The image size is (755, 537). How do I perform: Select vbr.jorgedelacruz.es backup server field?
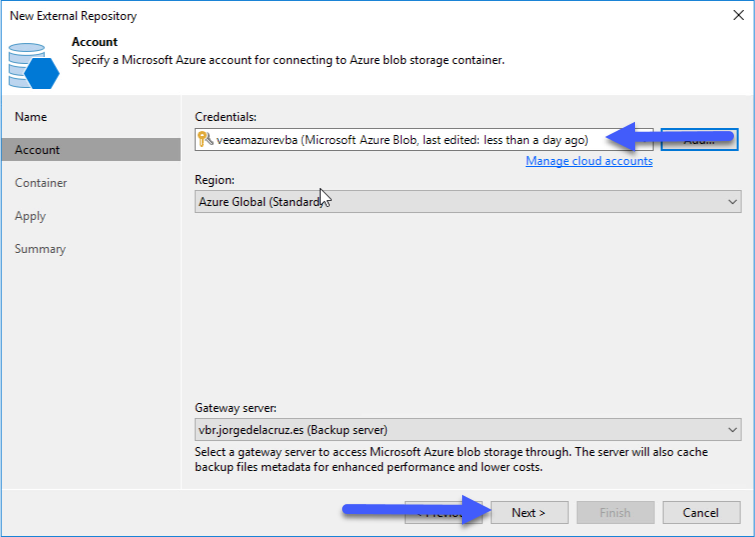pyautogui.click(x=468, y=430)
